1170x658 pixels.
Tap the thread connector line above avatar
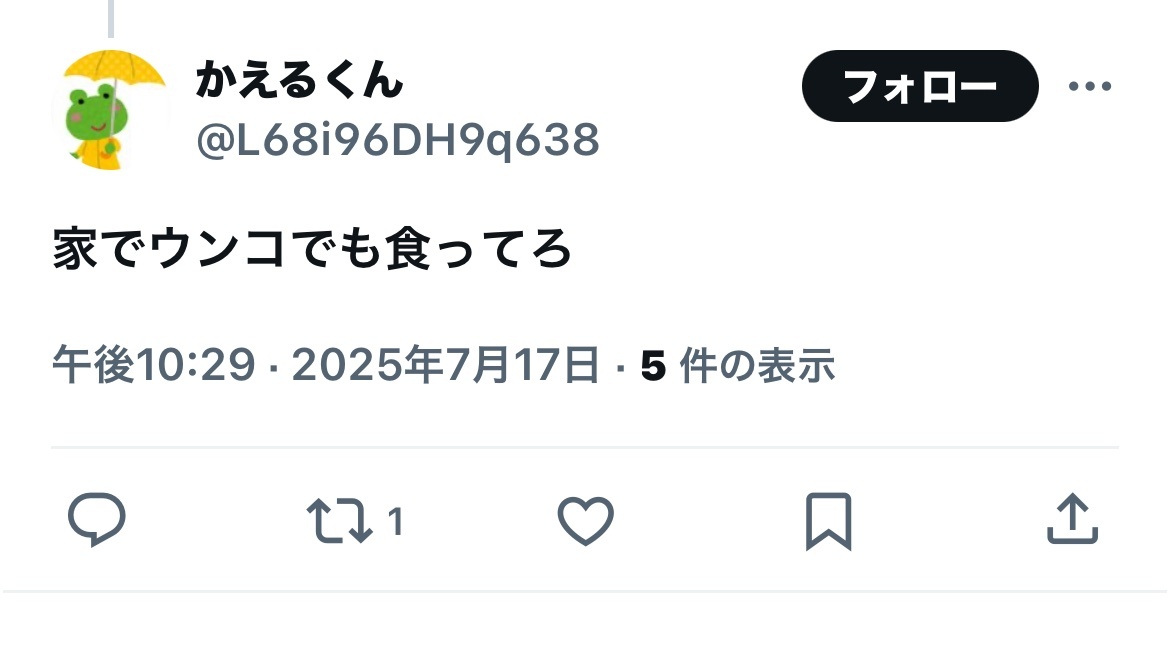point(111,19)
